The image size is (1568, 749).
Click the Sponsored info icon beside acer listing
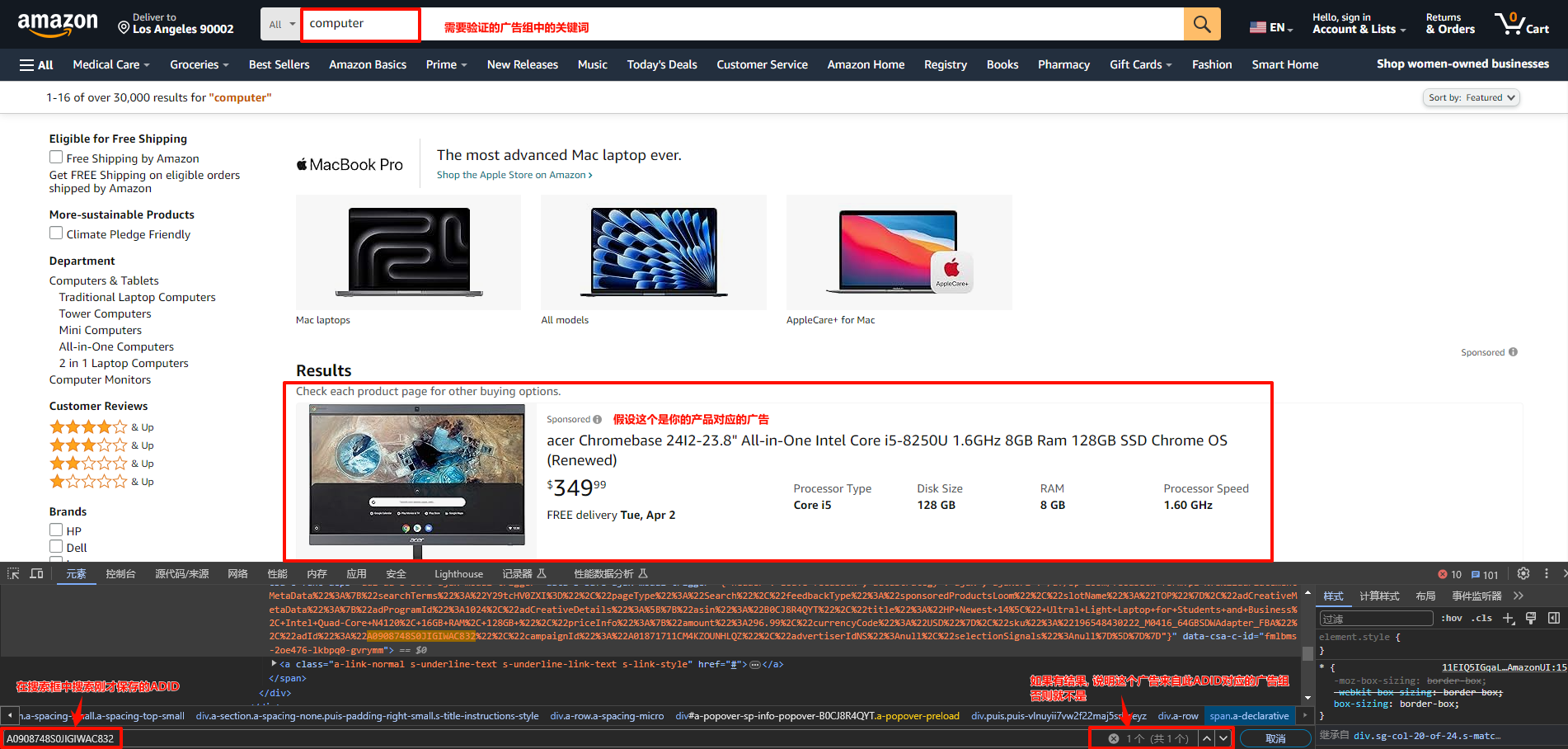[x=598, y=419]
